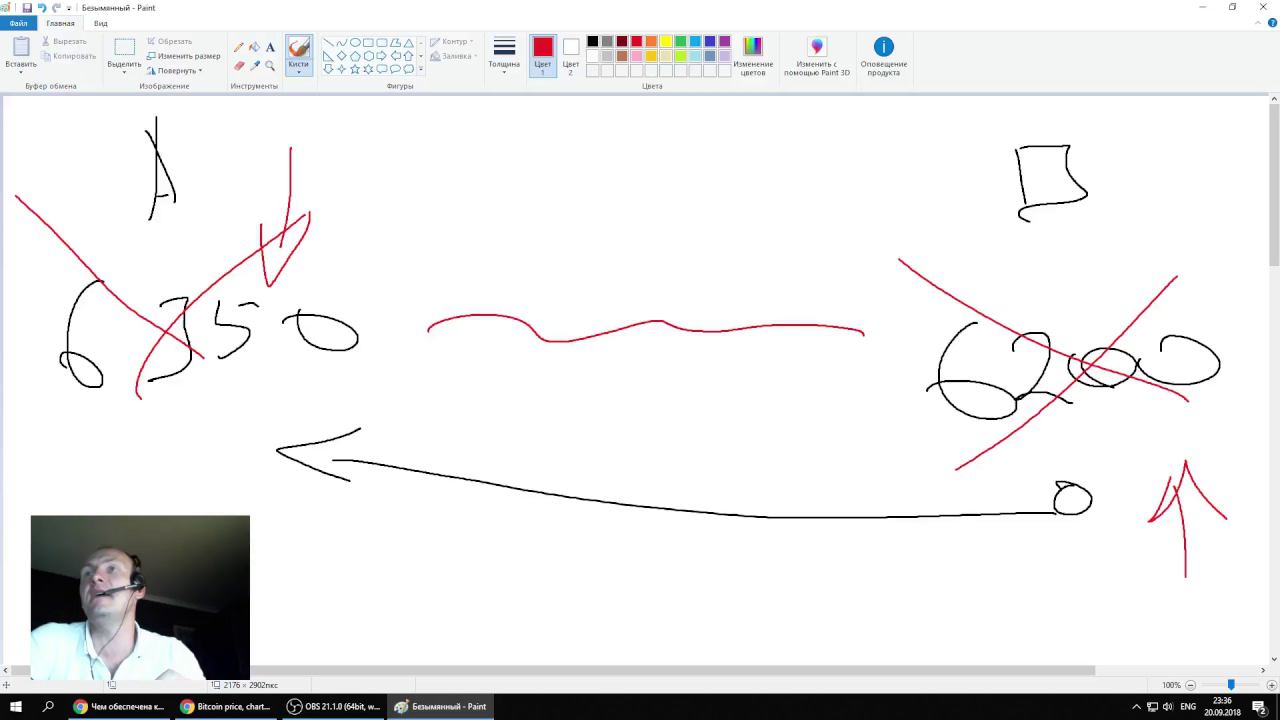Choose the right arrow shape

[382, 56]
